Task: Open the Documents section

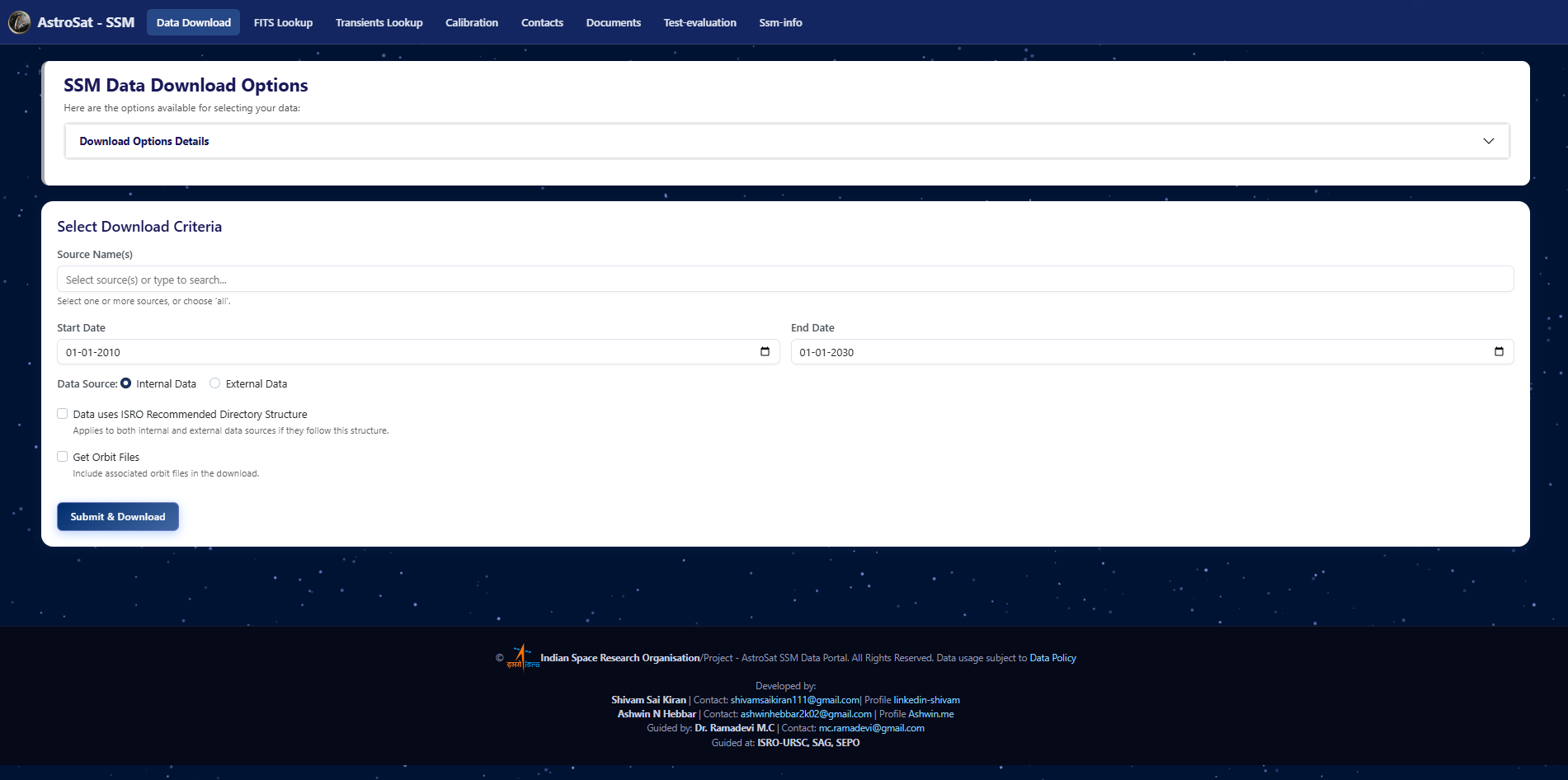Action: pyautogui.click(x=614, y=22)
